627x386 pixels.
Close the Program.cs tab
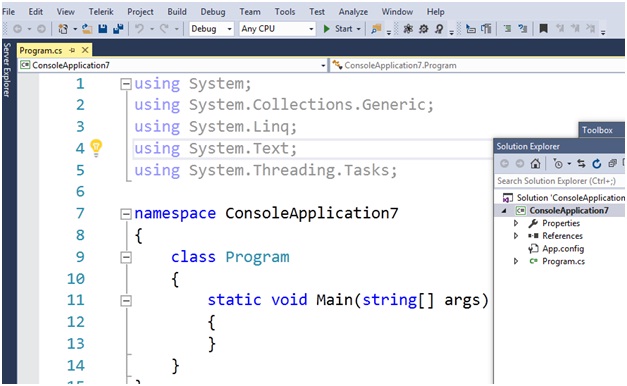click(x=85, y=50)
